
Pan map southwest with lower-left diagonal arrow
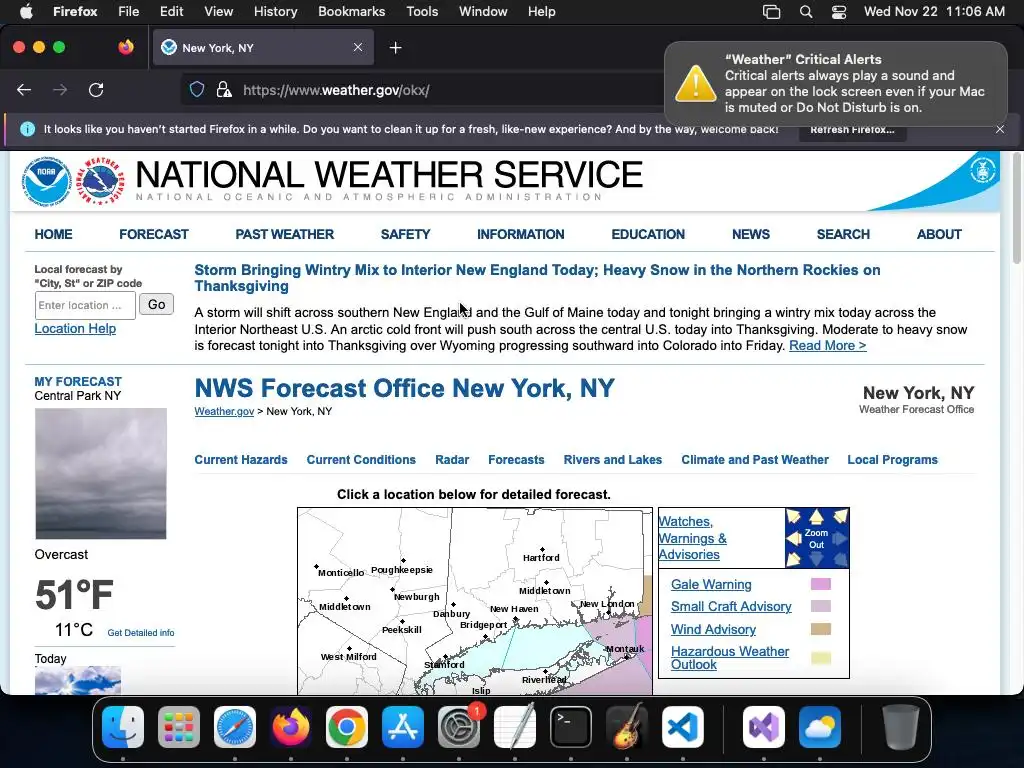tap(793, 559)
